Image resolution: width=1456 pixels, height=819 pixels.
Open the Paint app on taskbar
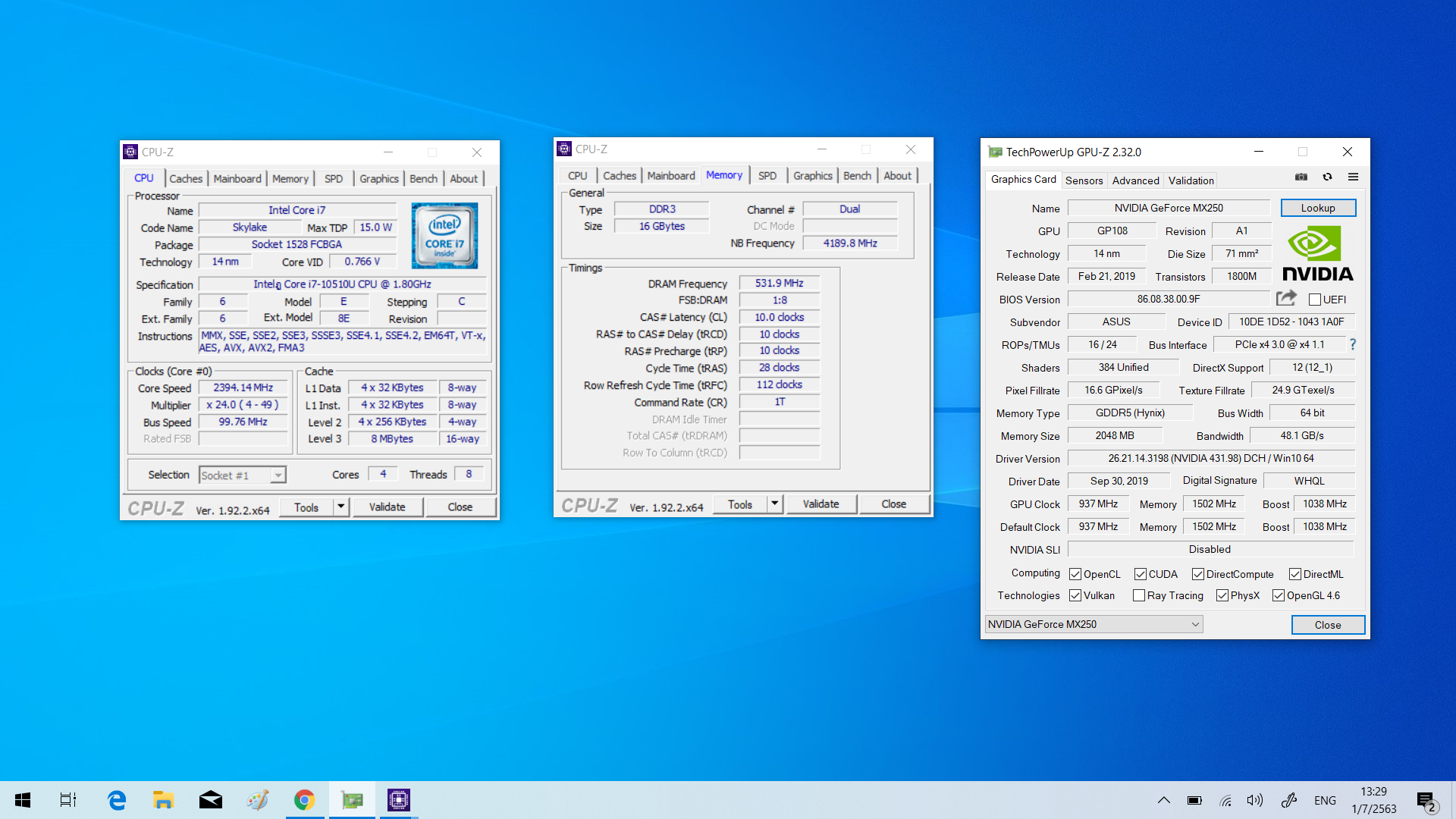pyautogui.click(x=257, y=800)
